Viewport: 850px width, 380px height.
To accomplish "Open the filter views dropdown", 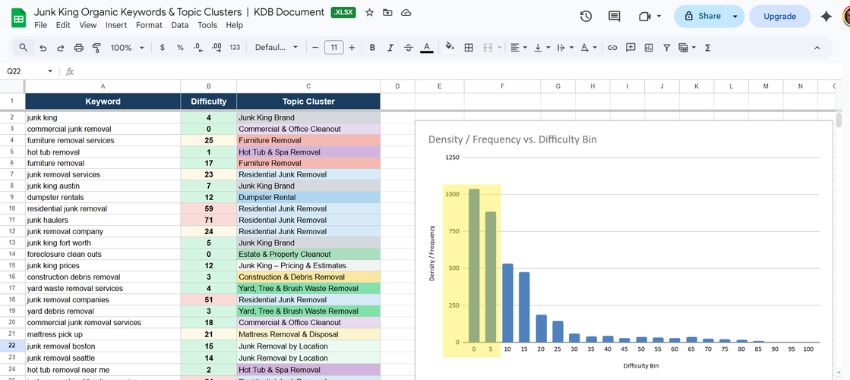I will pyautogui.click(x=687, y=48).
